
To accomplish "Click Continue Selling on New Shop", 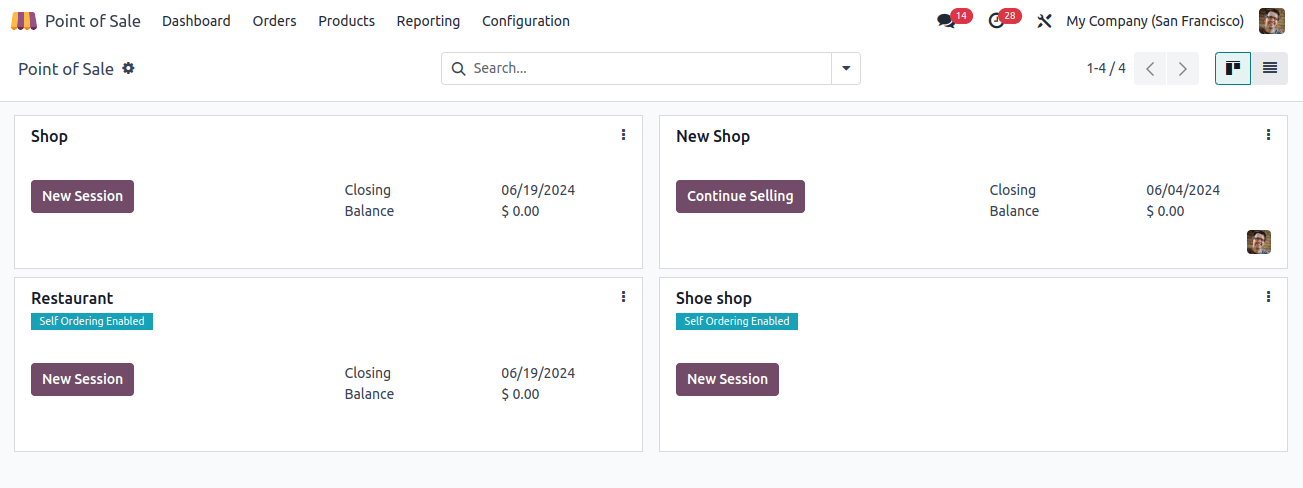I will (x=740, y=196).
